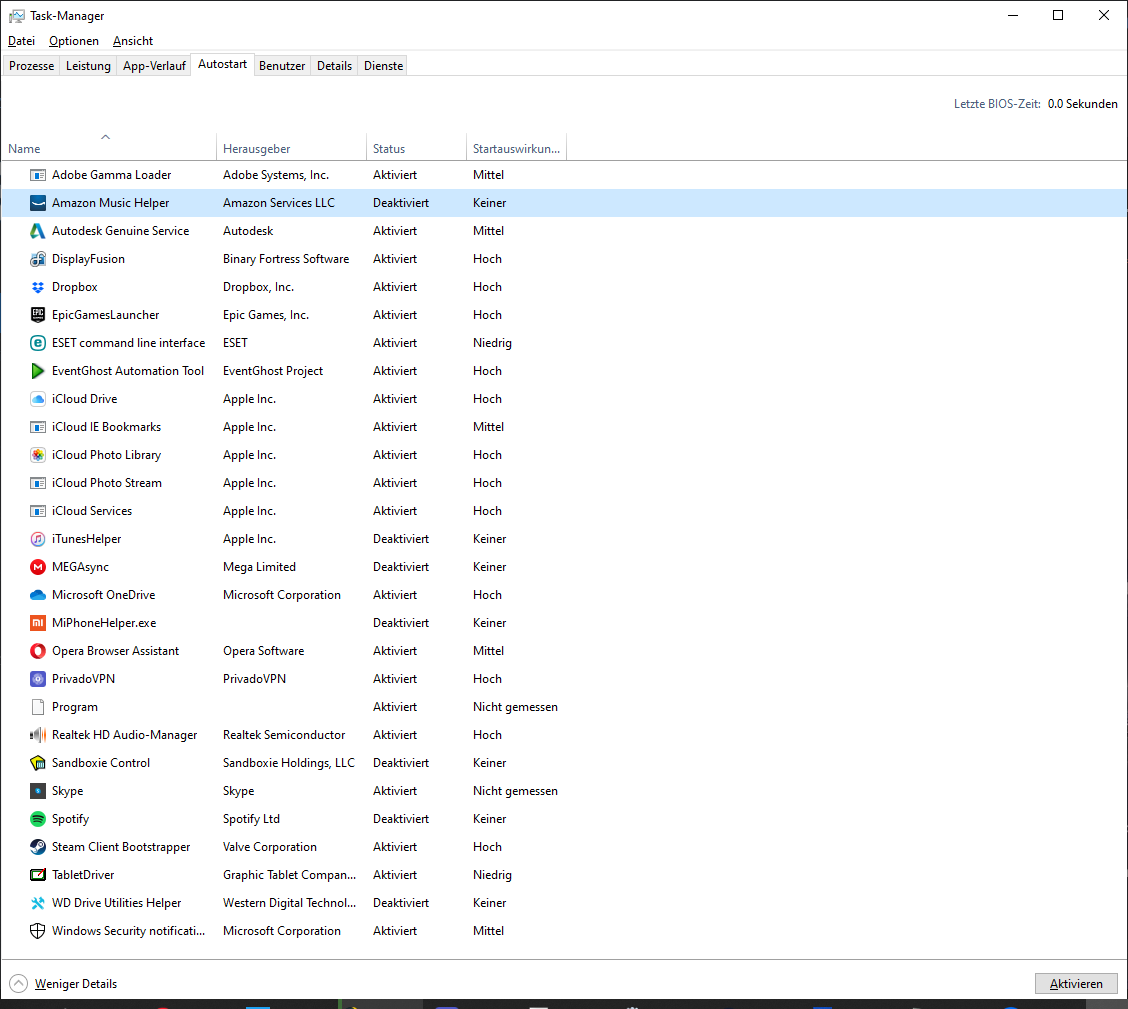This screenshot has width=1128, height=1009.
Task: Click the Amazon Music Helper icon
Action: (x=37, y=203)
